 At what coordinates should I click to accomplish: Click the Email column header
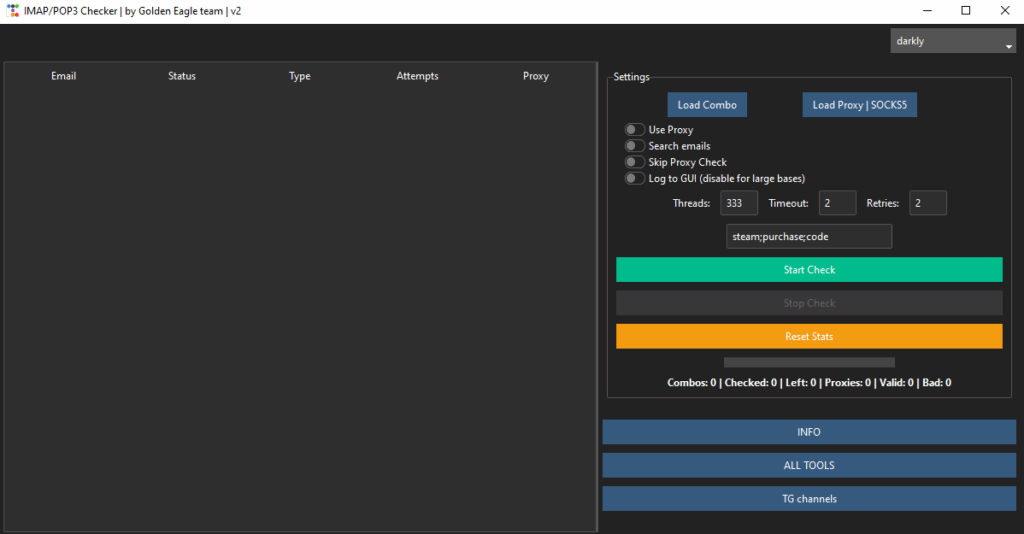point(64,76)
